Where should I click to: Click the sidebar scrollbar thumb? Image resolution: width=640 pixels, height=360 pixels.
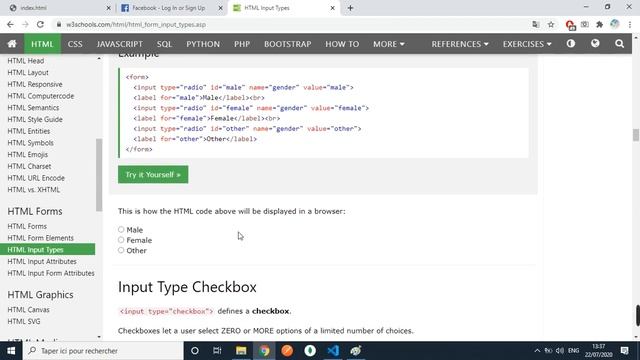99,175
